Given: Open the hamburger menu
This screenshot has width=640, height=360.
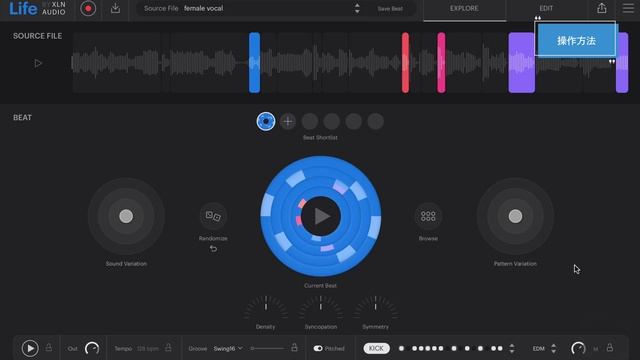Looking at the screenshot, I should pos(628,8).
